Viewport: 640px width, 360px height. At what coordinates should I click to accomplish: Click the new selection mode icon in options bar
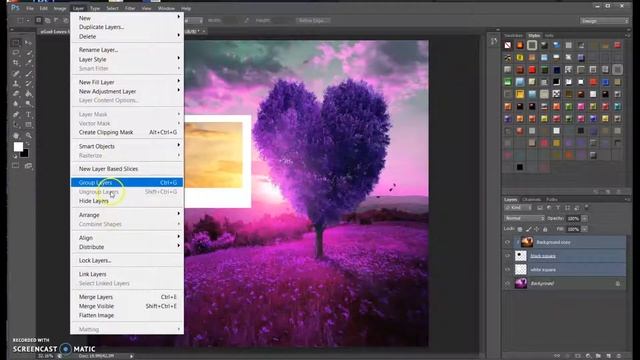click(38, 20)
